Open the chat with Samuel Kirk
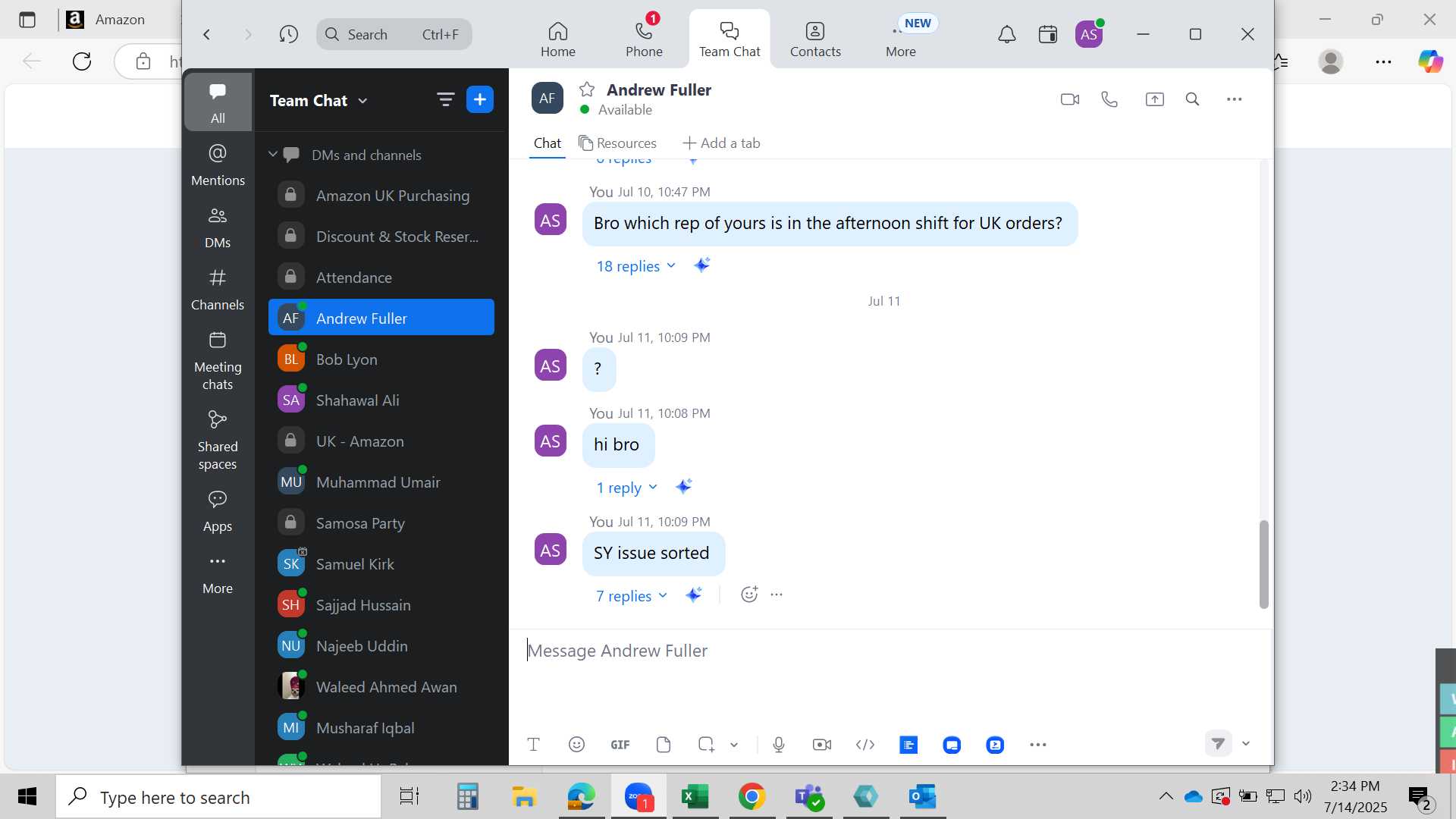Screen dimensions: 1456x819 click(x=381, y=563)
